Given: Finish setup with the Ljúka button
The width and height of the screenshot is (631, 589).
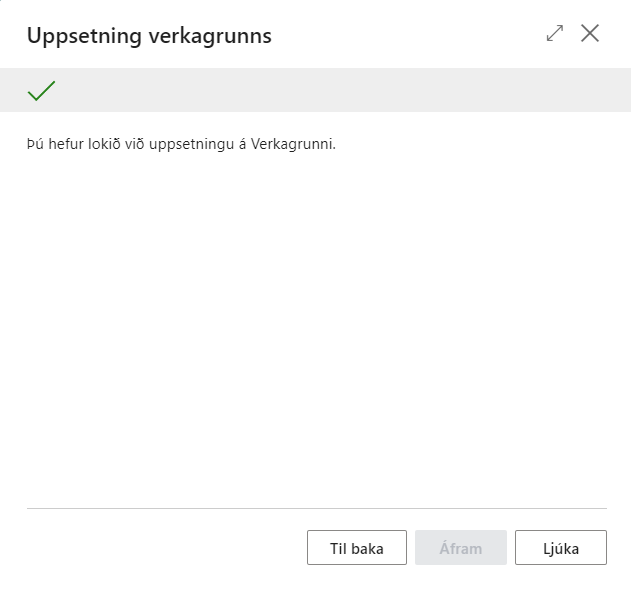Looking at the screenshot, I should pyautogui.click(x=561, y=548).
